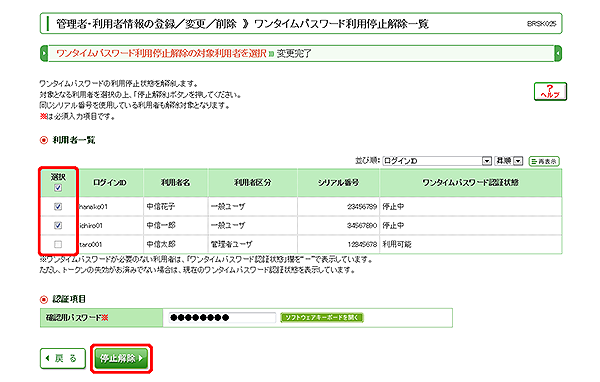The height and width of the screenshot is (382, 600).
Task: Open the 昇順 sort order dropdown
Action: pyautogui.click(x=509, y=161)
